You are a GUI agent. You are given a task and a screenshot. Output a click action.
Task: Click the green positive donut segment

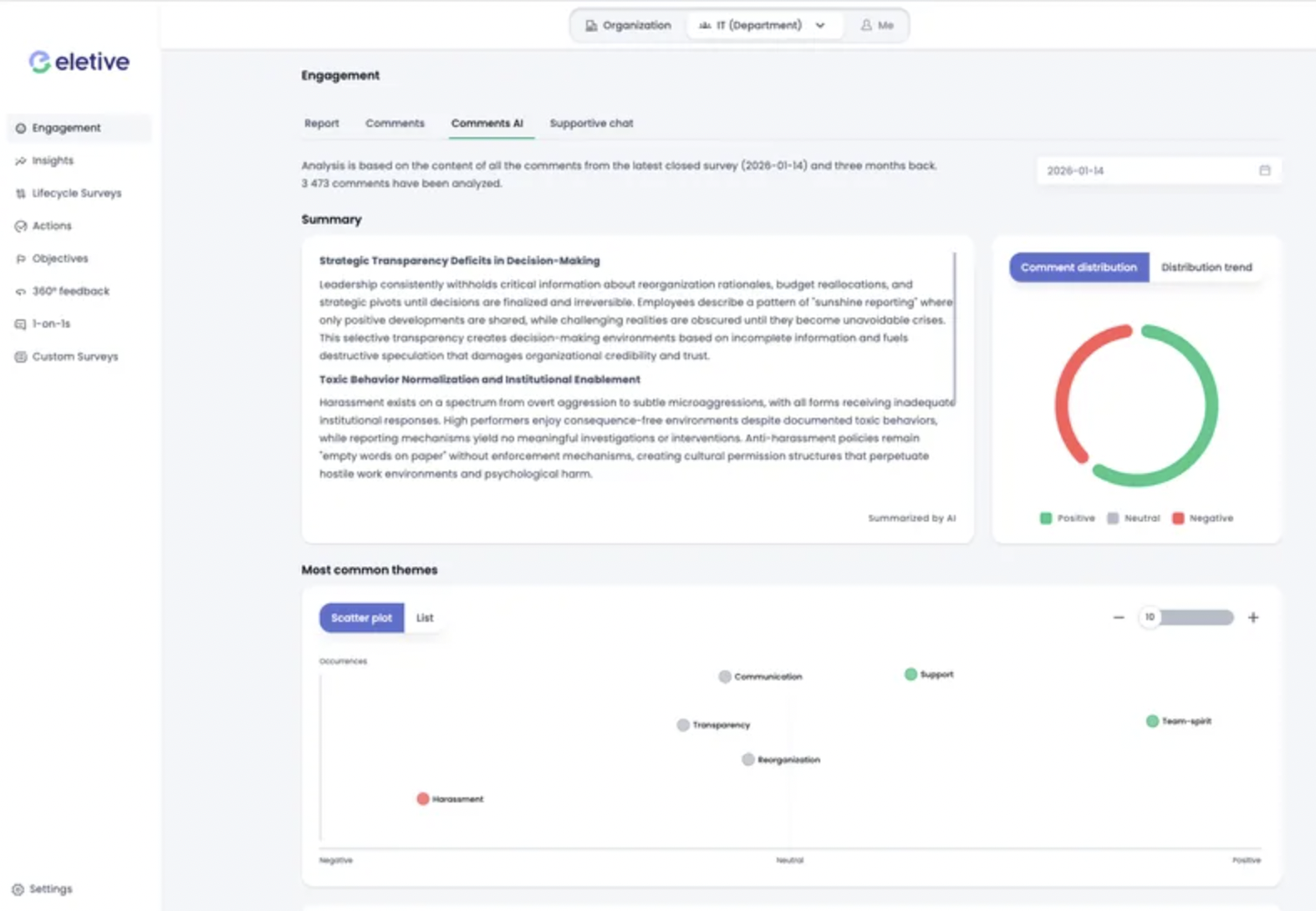1211,407
